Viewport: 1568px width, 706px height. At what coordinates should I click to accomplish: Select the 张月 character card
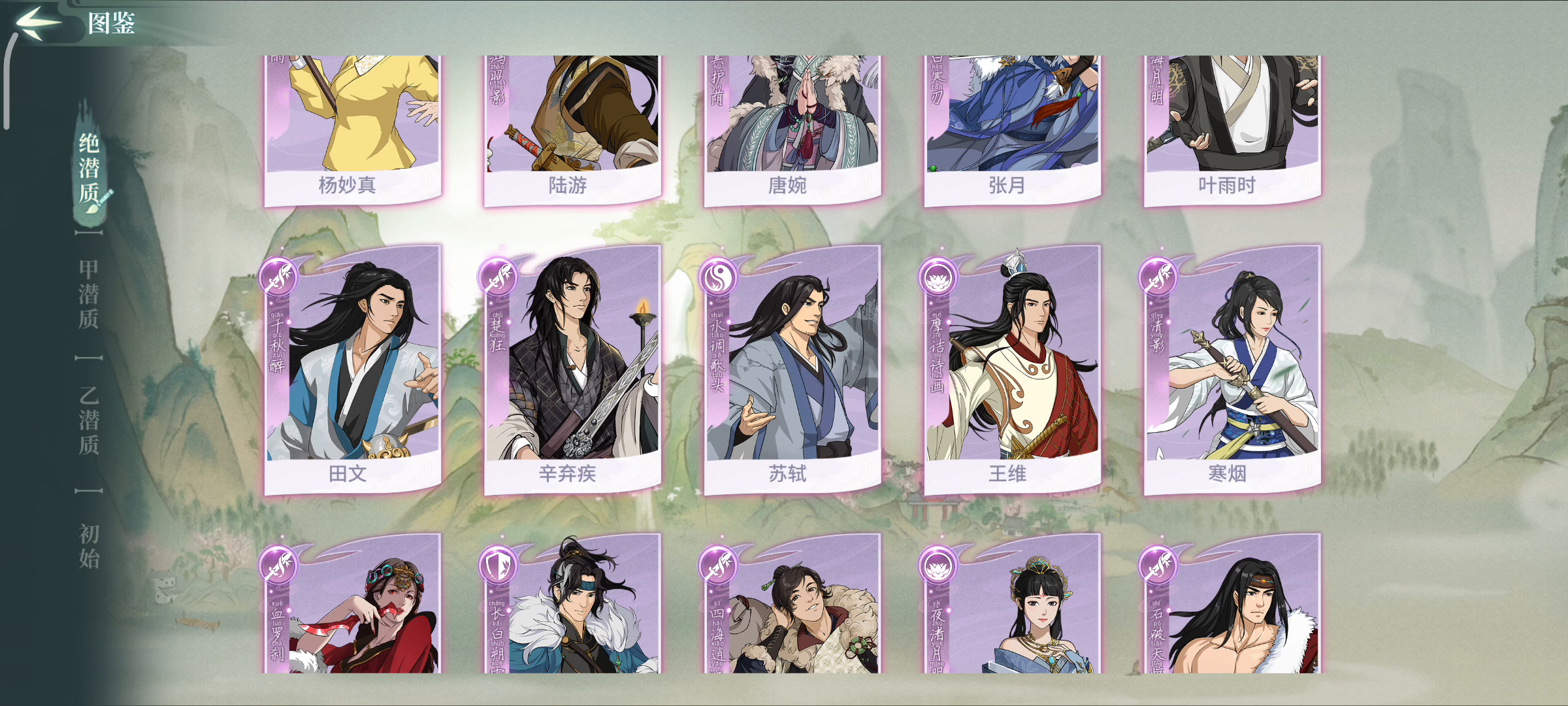pyautogui.click(x=1013, y=131)
